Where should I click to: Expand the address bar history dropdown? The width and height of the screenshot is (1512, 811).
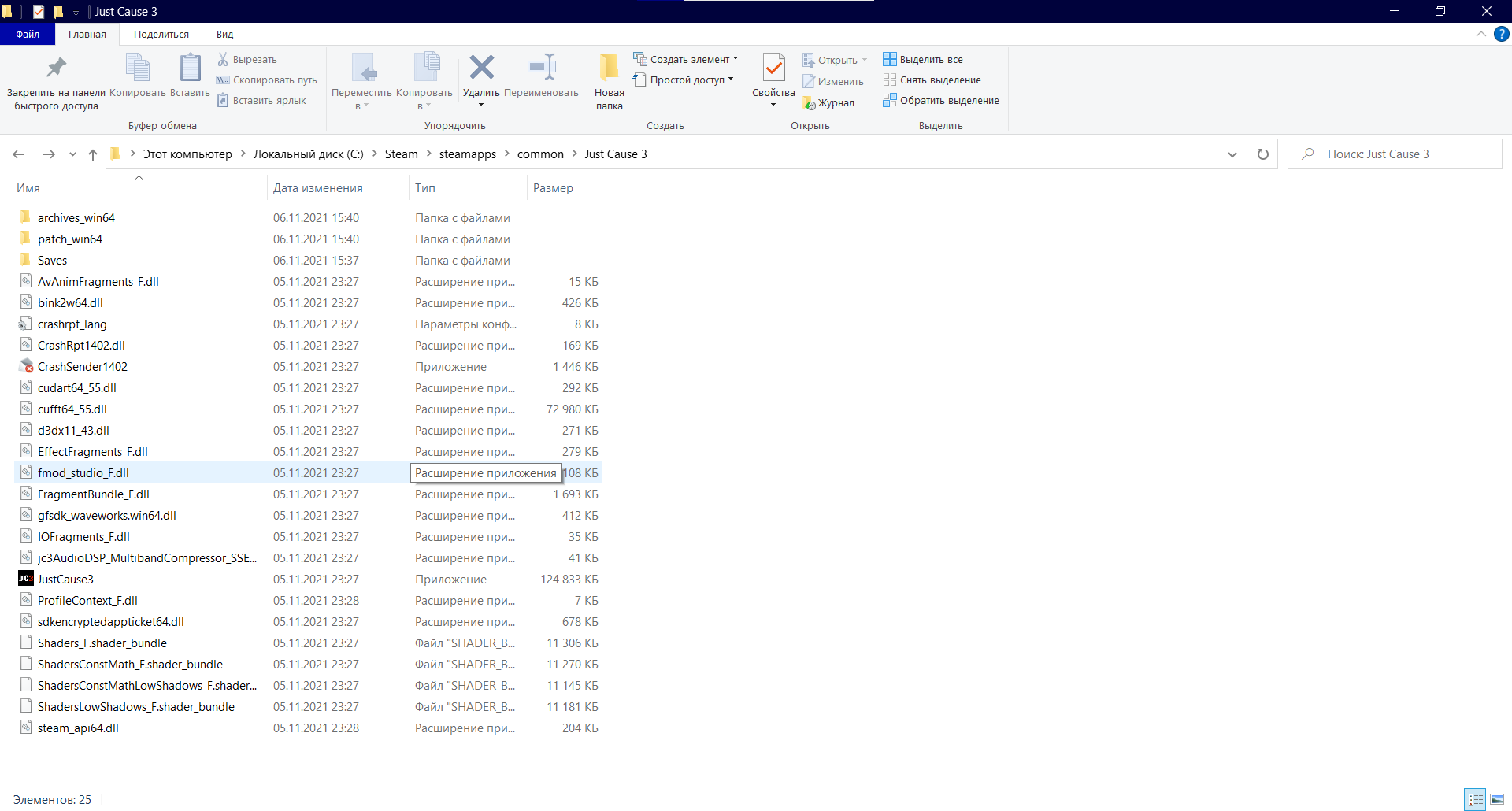(x=1232, y=154)
